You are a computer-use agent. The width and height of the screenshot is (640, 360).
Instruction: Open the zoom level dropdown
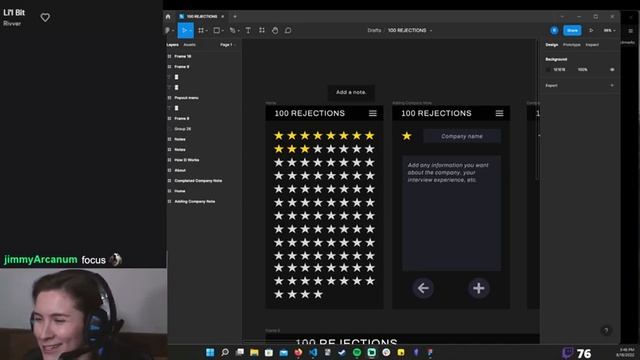[609, 30]
